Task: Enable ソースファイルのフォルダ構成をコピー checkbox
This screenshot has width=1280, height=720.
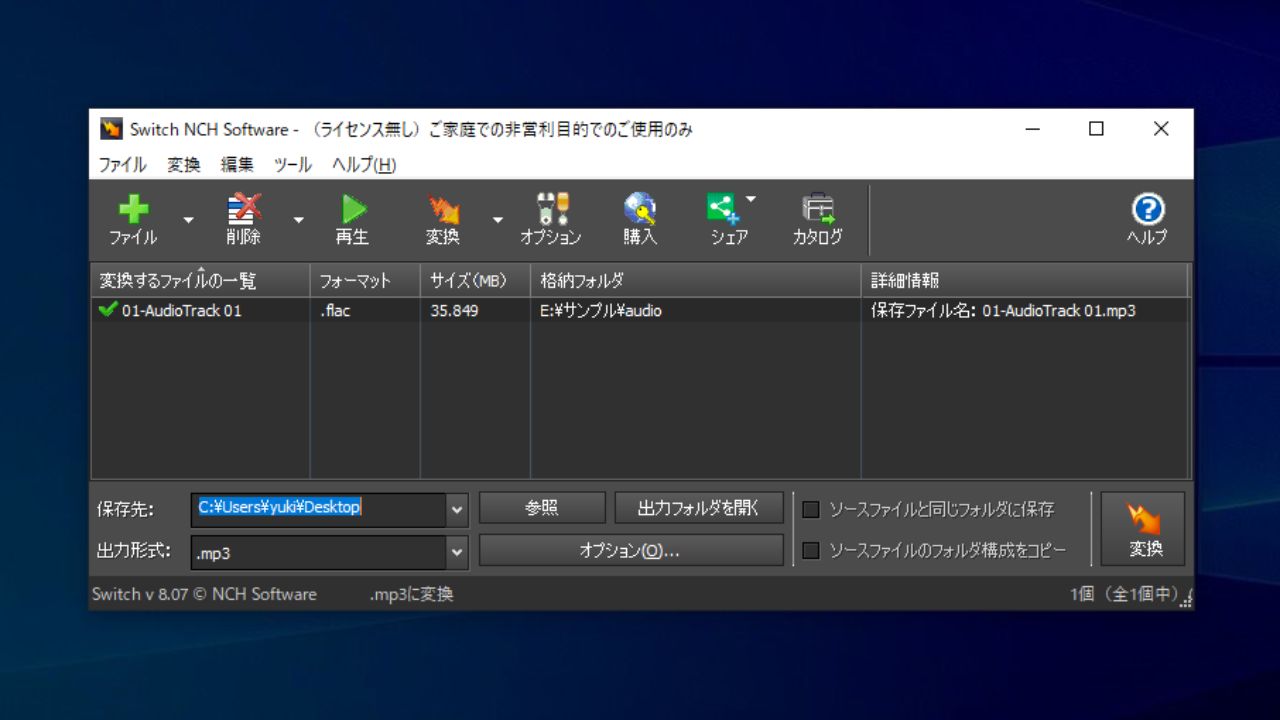Action: 811,550
